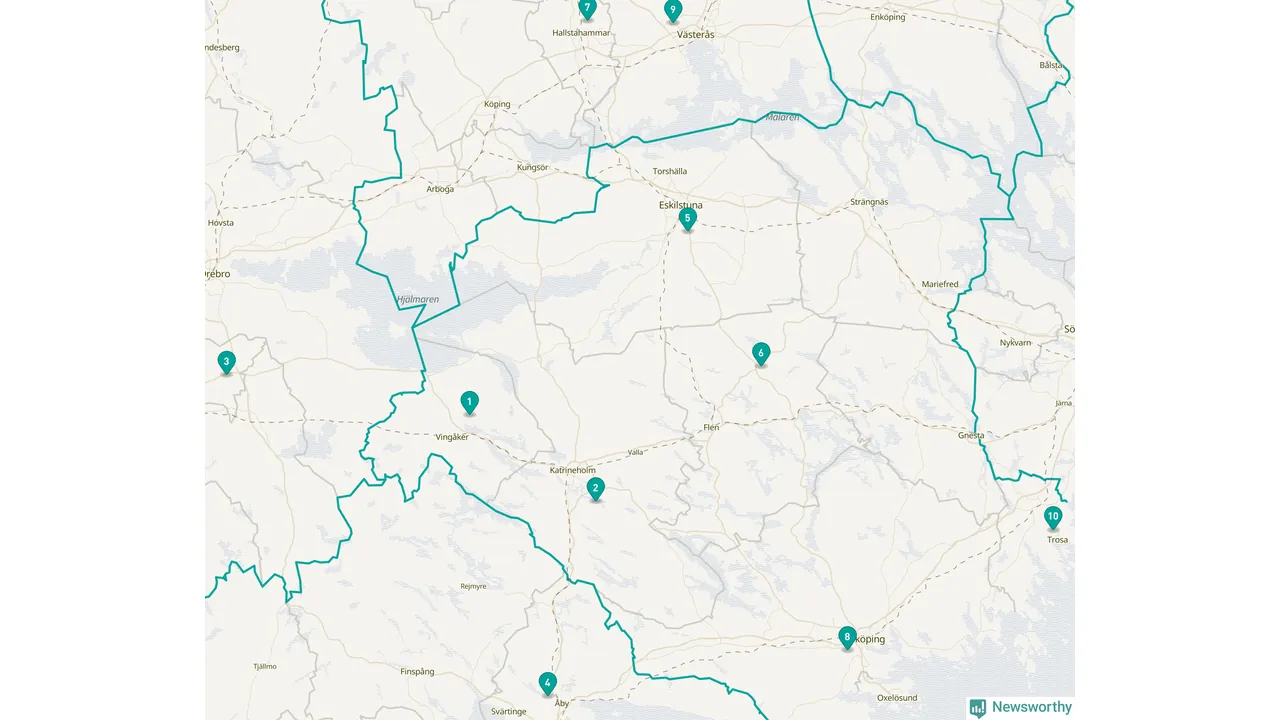The image size is (1280, 720).
Task: Select marker 2 below Katrineholm
Action: [596, 489]
